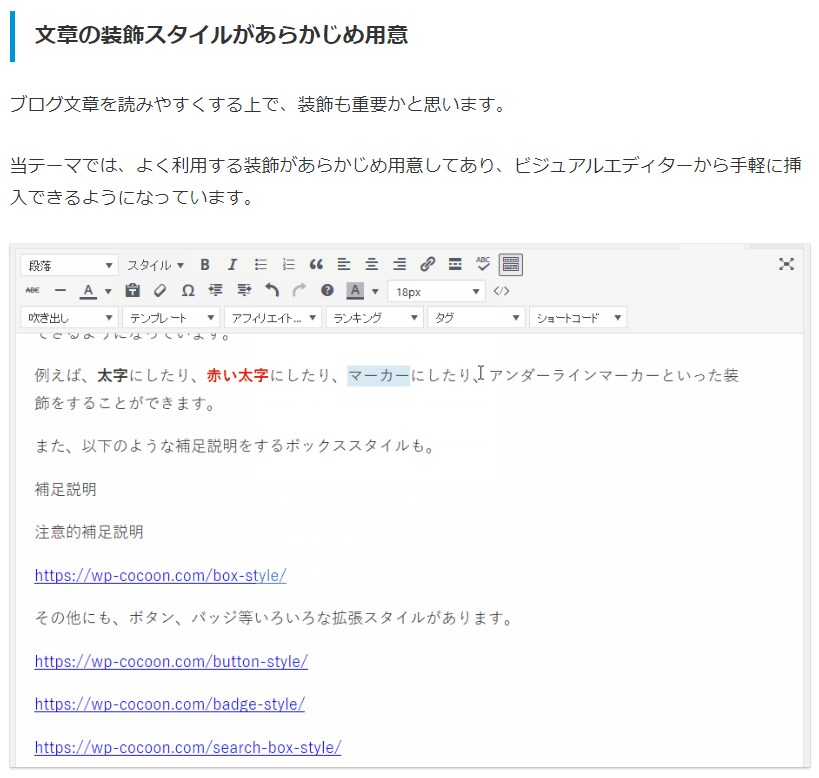Click the highlighted マーカー text
Image resolution: width=819 pixels, height=778 pixels.
(379, 375)
